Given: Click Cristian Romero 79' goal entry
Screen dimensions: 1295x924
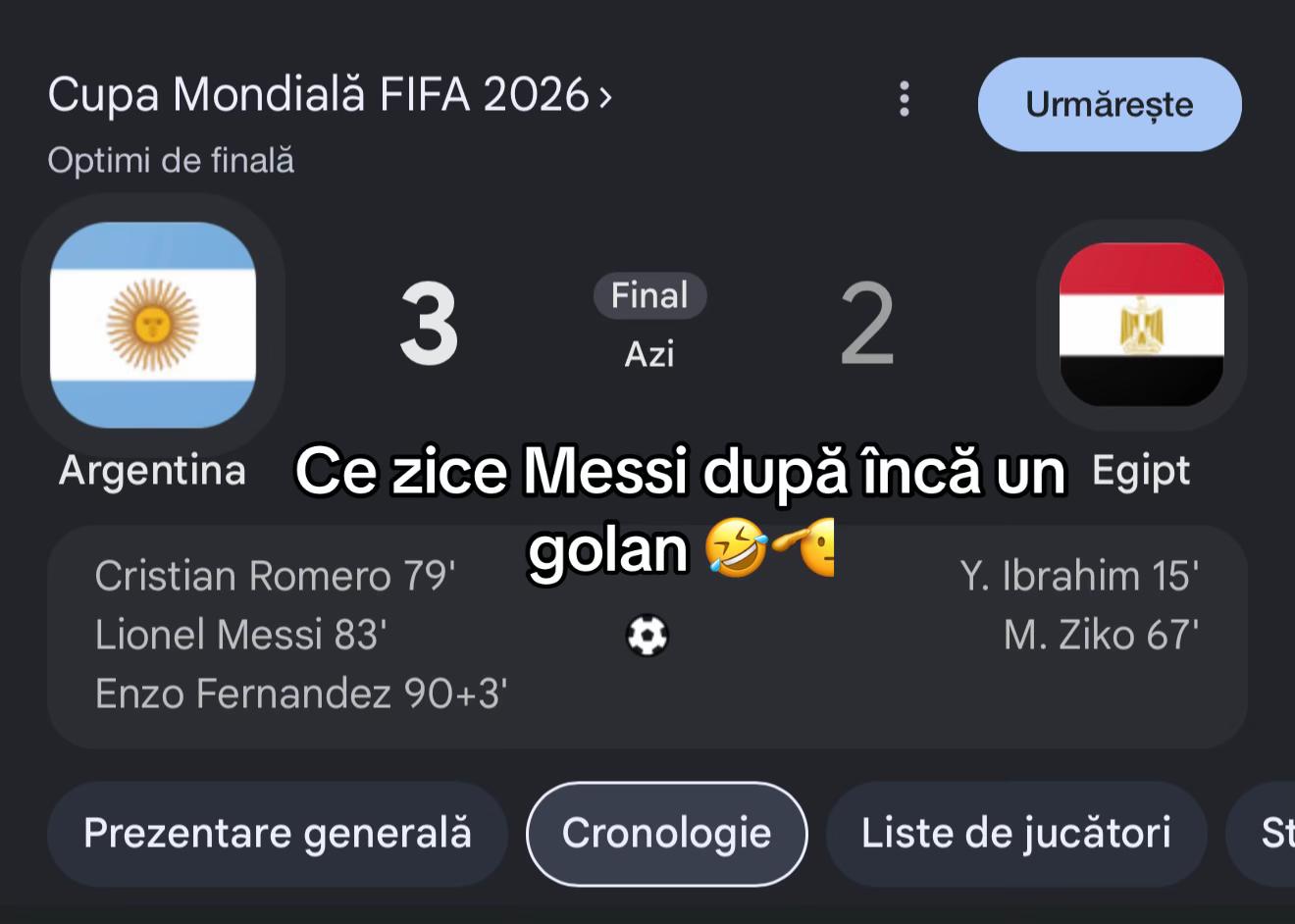Looking at the screenshot, I should point(276,576).
